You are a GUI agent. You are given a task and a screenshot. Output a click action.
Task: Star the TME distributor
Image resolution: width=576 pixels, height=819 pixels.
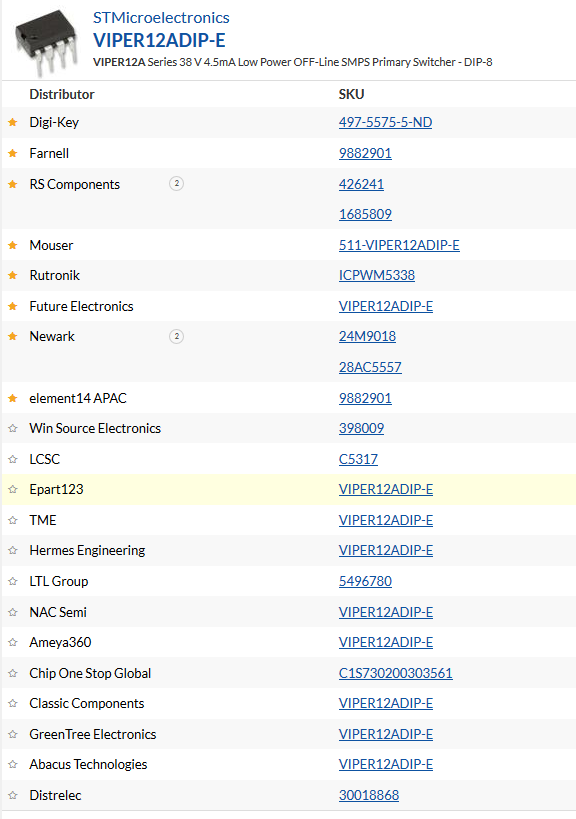pyautogui.click(x=13, y=520)
